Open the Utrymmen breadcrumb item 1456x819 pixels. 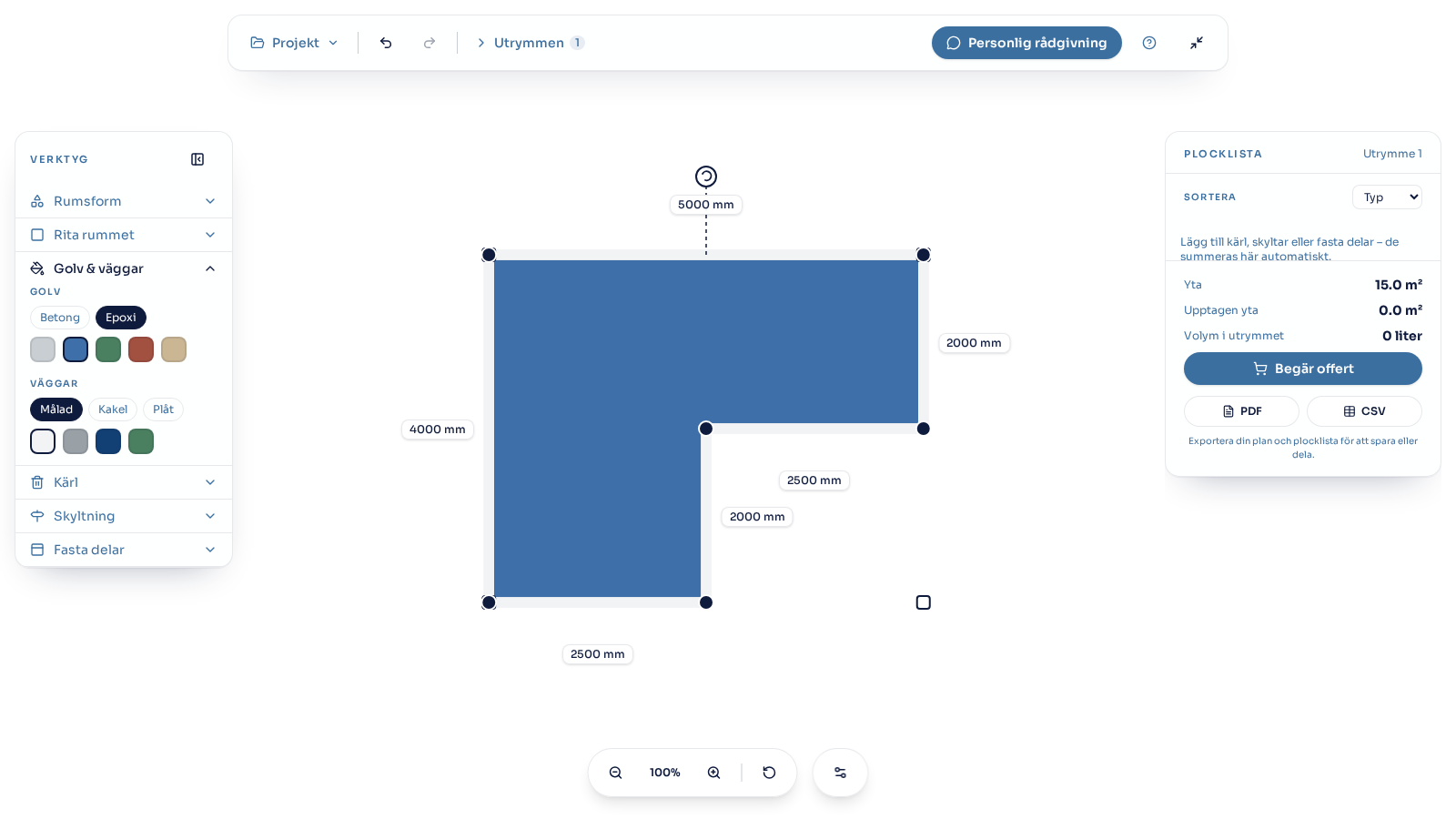531,43
